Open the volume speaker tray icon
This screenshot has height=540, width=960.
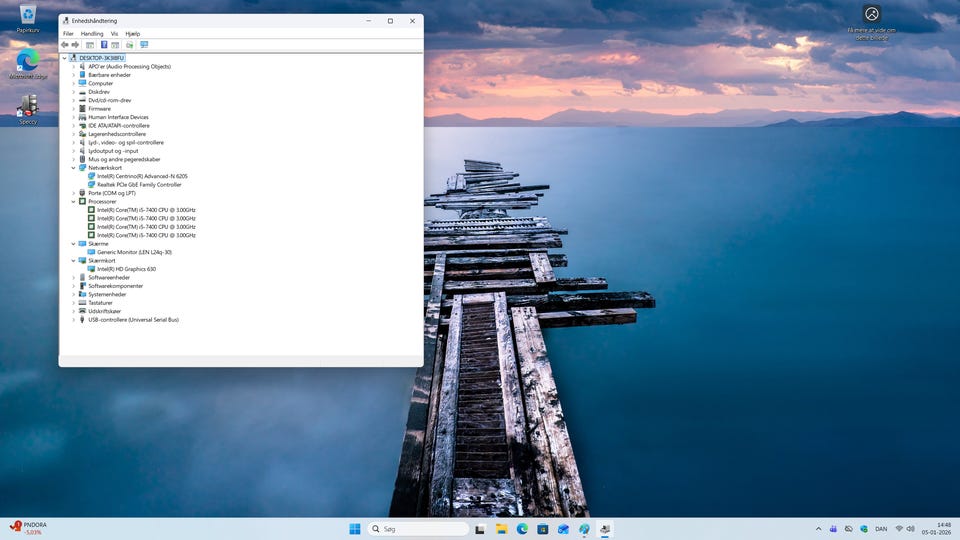click(x=910, y=529)
